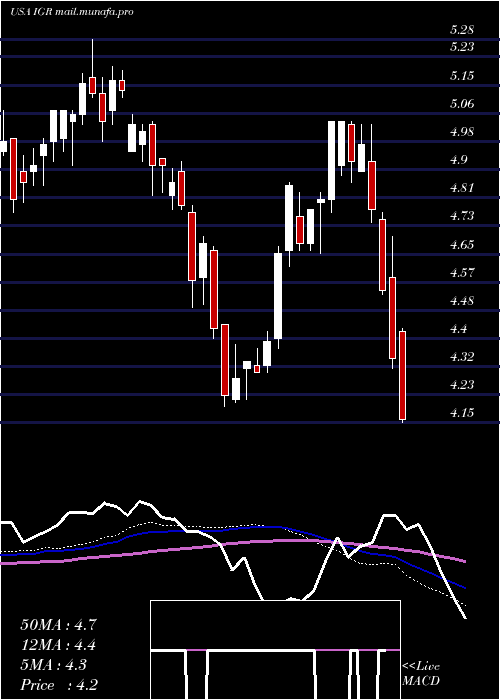The width and height of the screenshot is (500, 700).
Task: Click the 4.15 price axis label near chart bottom
Action: 462,412
